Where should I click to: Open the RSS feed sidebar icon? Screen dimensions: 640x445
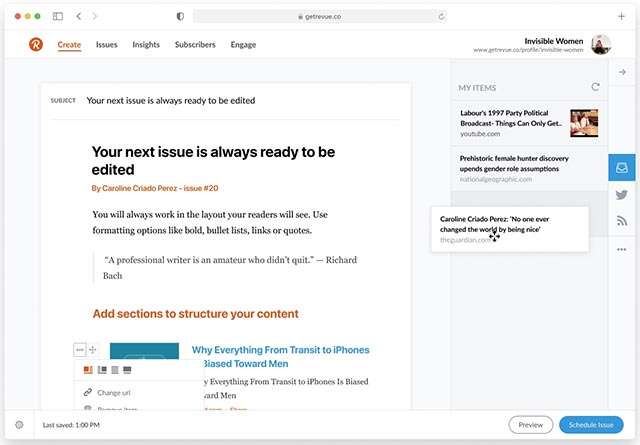pos(621,221)
